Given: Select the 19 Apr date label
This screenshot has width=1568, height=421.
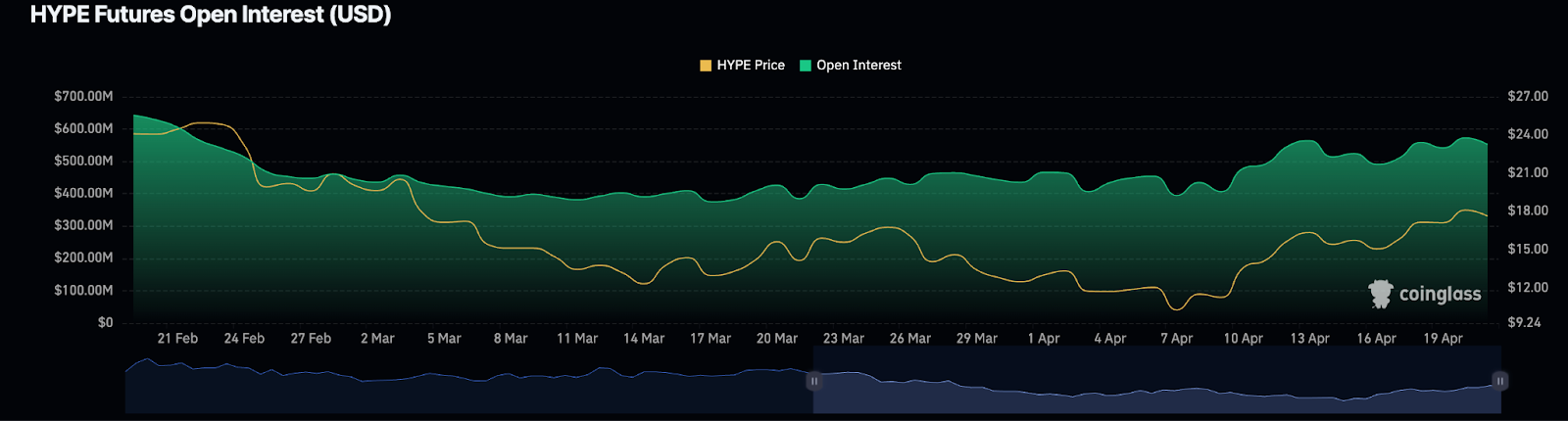Looking at the screenshot, I should point(1443,339).
